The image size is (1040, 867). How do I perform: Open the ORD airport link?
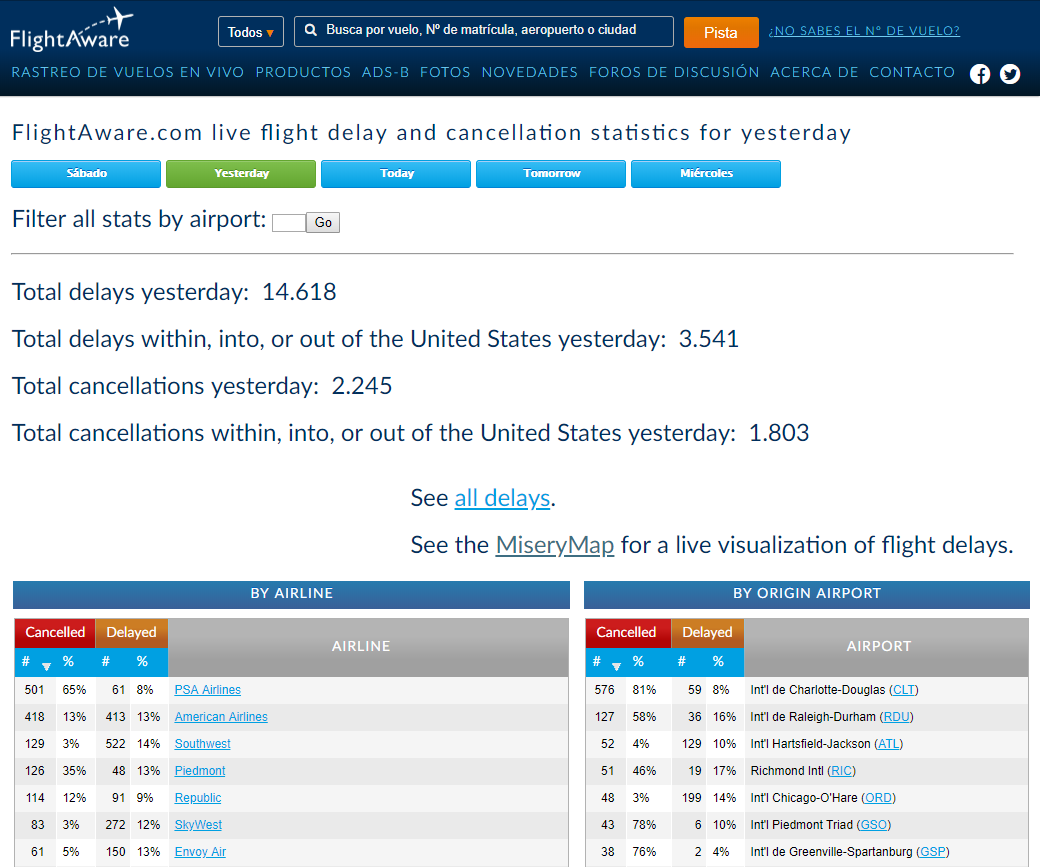pyautogui.click(x=878, y=798)
